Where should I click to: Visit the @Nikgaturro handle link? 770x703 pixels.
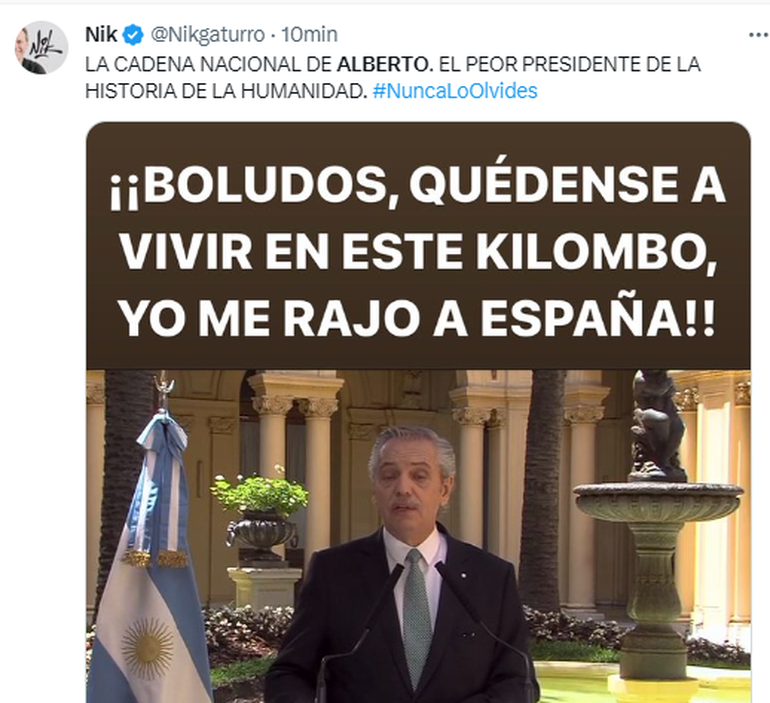point(208,35)
